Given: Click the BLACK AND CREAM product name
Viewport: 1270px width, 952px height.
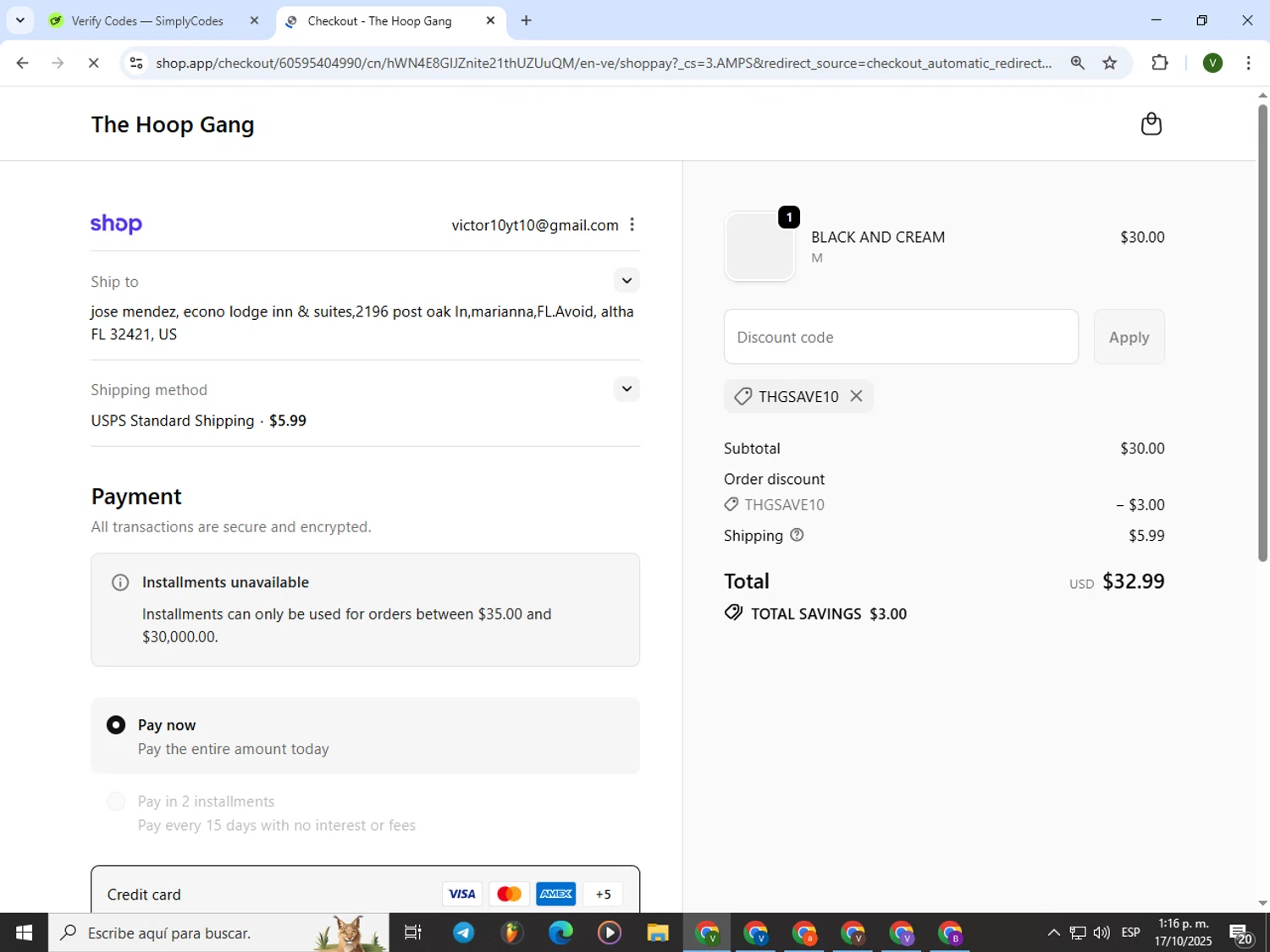Looking at the screenshot, I should [x=878, y=237].
